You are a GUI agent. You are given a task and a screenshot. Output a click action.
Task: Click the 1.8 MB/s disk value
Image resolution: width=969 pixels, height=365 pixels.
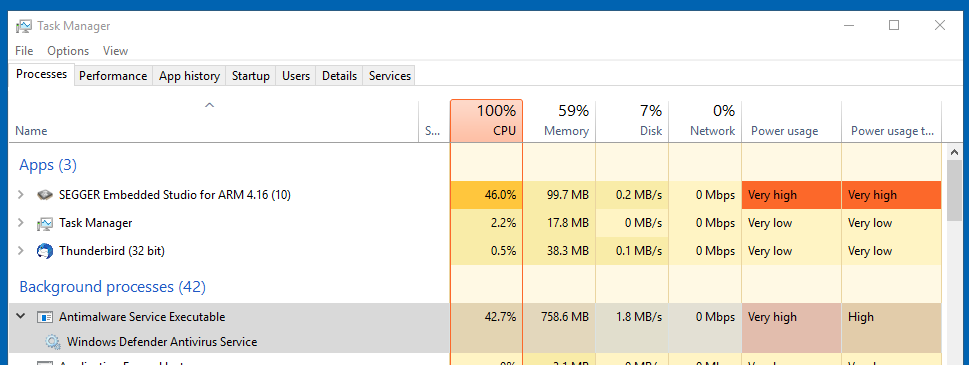pyautogui.click(x=639, y=317)
